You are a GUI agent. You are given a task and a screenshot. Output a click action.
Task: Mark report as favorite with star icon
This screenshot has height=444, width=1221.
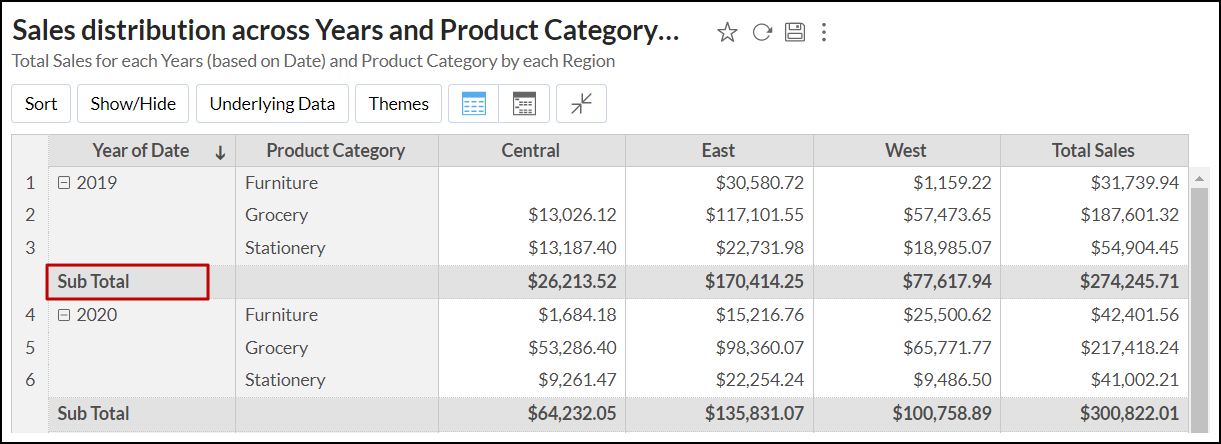(727, 33)
